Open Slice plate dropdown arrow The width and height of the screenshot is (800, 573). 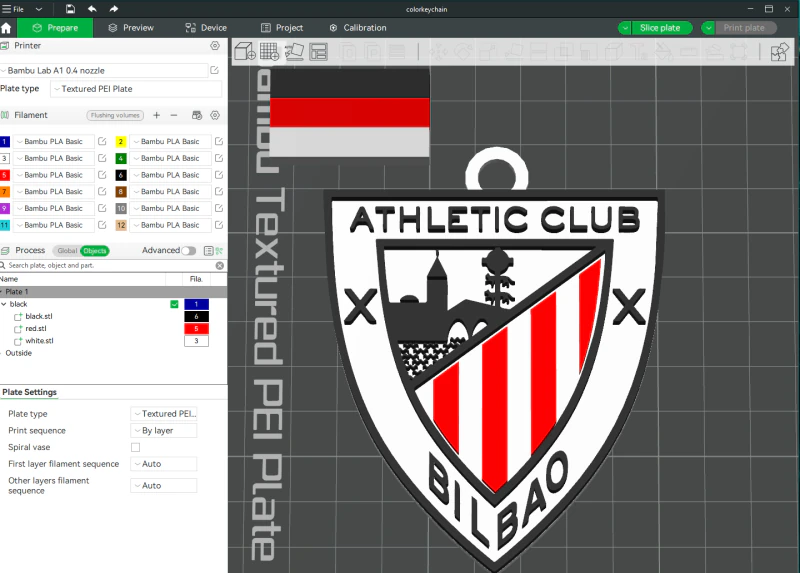(624, 28)
